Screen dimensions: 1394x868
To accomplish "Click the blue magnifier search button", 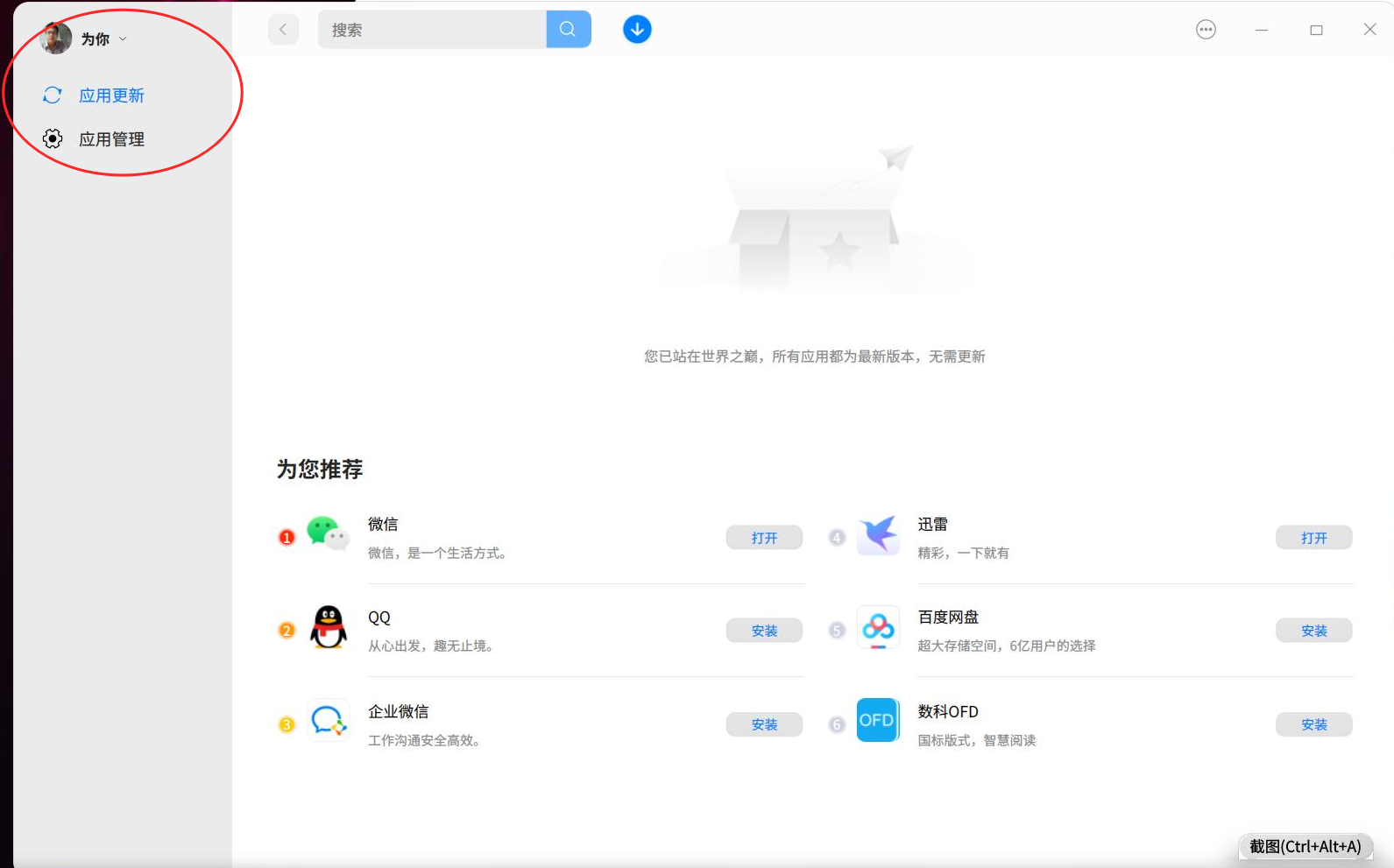I will [x=569, y=29].
